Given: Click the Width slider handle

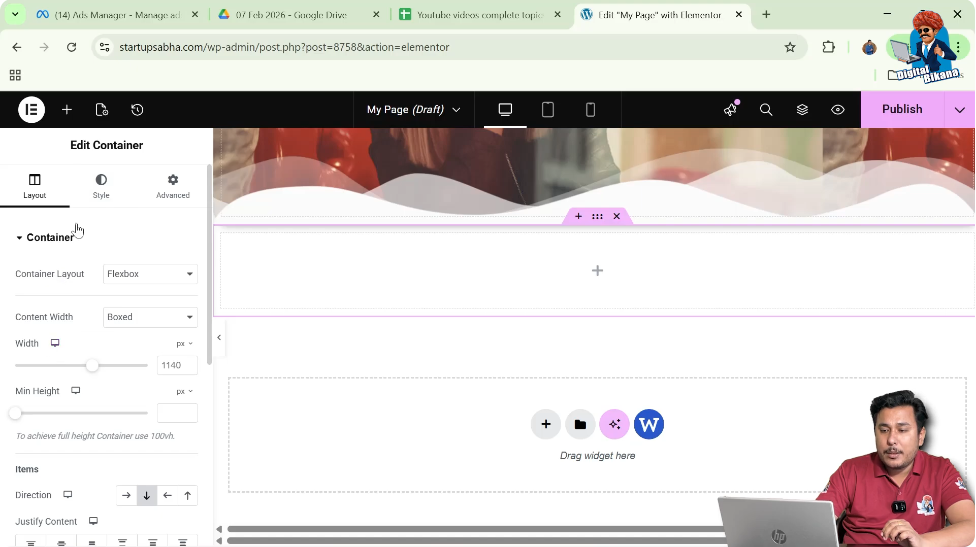Looking at the screenshot, I should [92, 366].
